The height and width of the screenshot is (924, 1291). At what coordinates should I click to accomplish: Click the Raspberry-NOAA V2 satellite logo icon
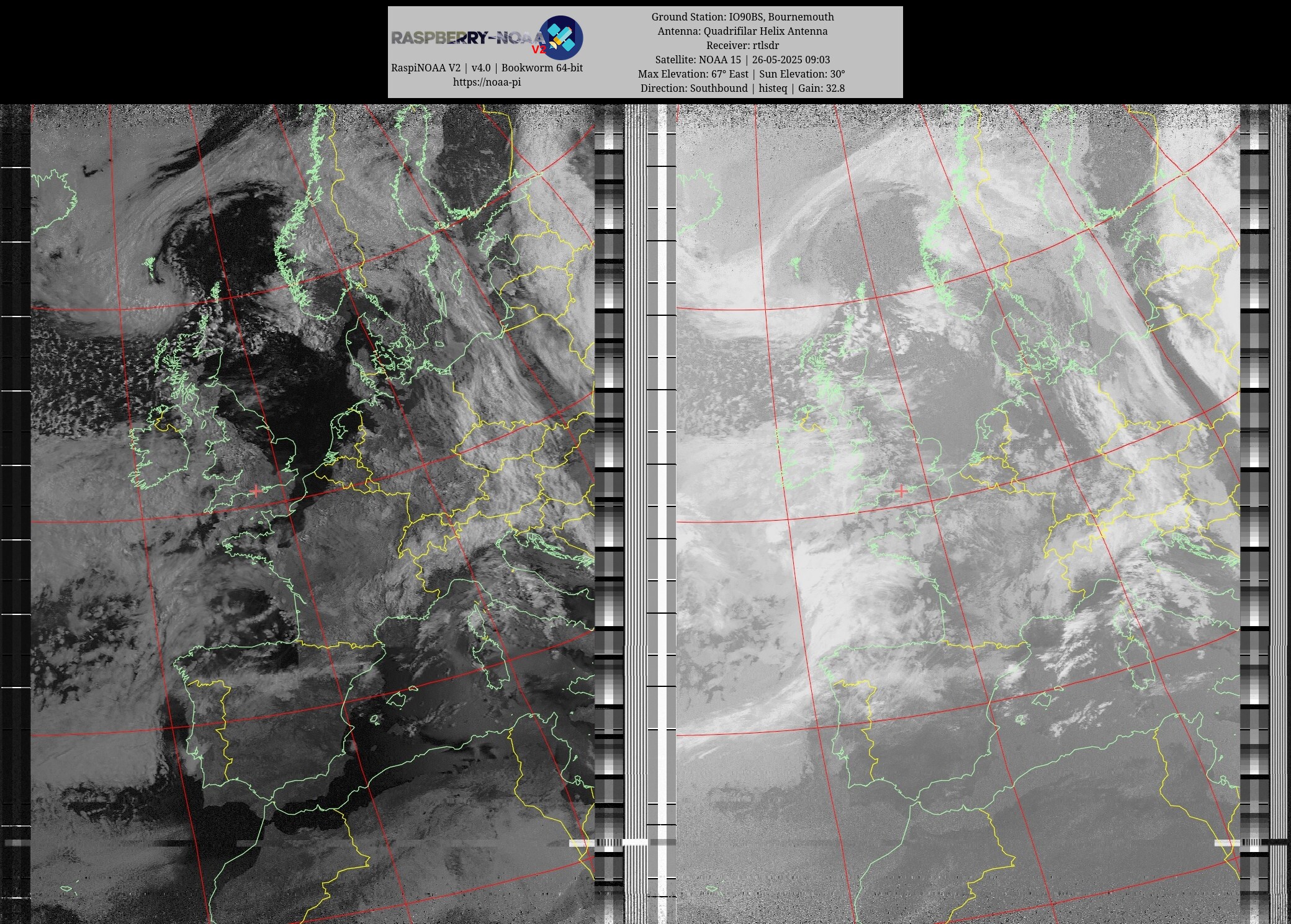[x=560, y=38]
